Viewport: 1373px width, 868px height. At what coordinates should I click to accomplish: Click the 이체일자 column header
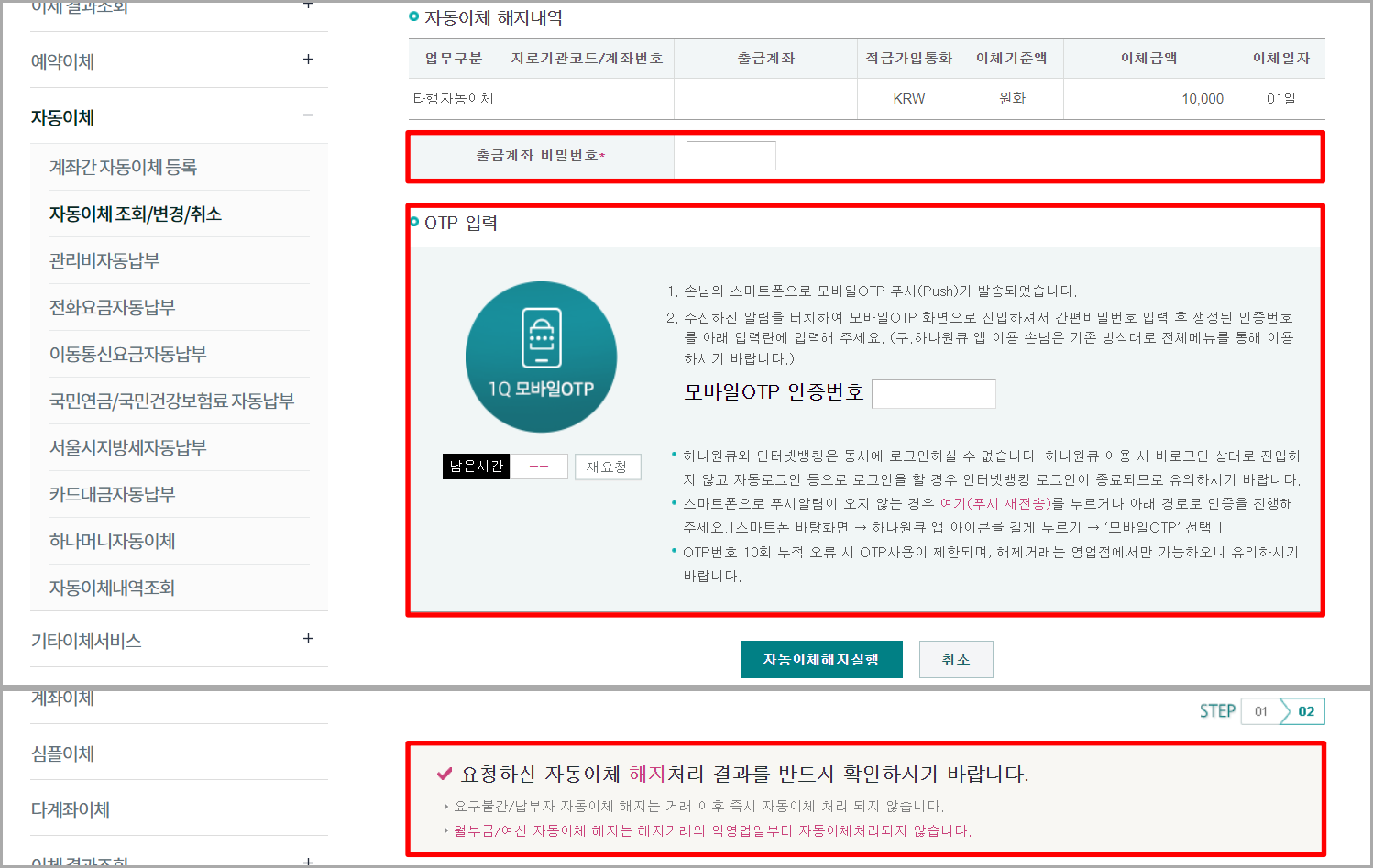click(x=1281, y=58)
